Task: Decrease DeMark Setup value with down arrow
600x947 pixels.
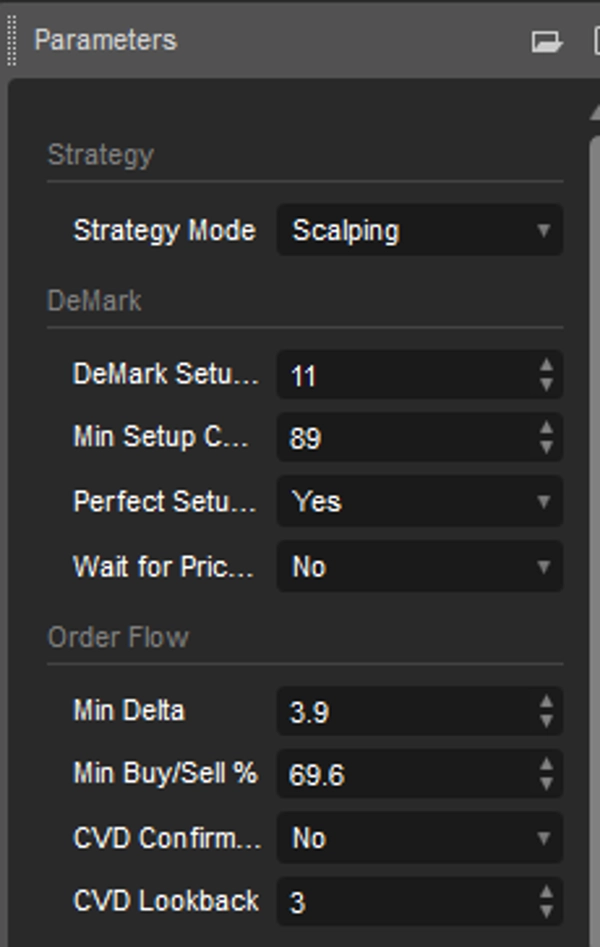Action: (x=546, y=384)
